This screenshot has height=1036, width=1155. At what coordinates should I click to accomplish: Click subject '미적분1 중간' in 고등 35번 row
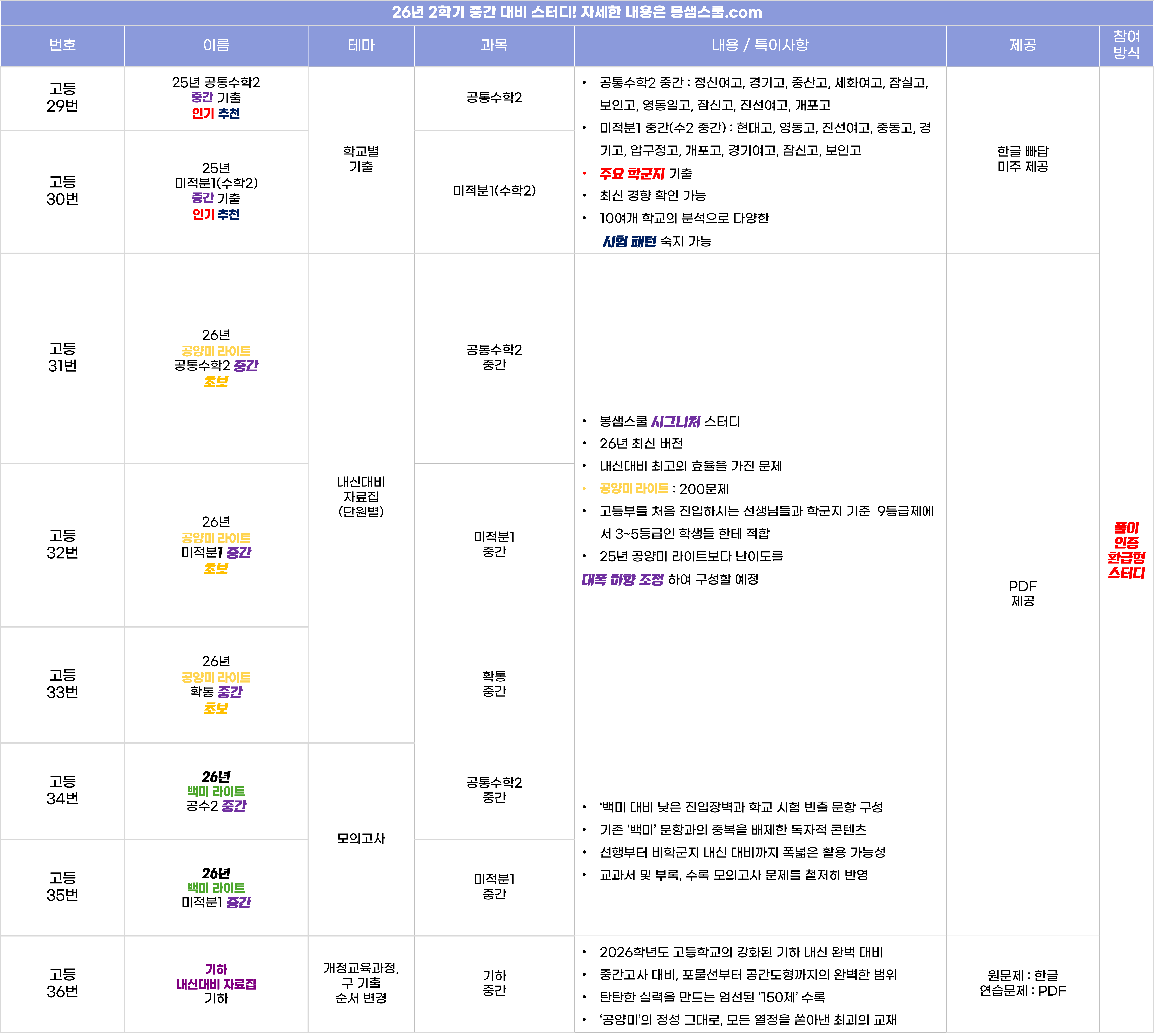[494, 887]
